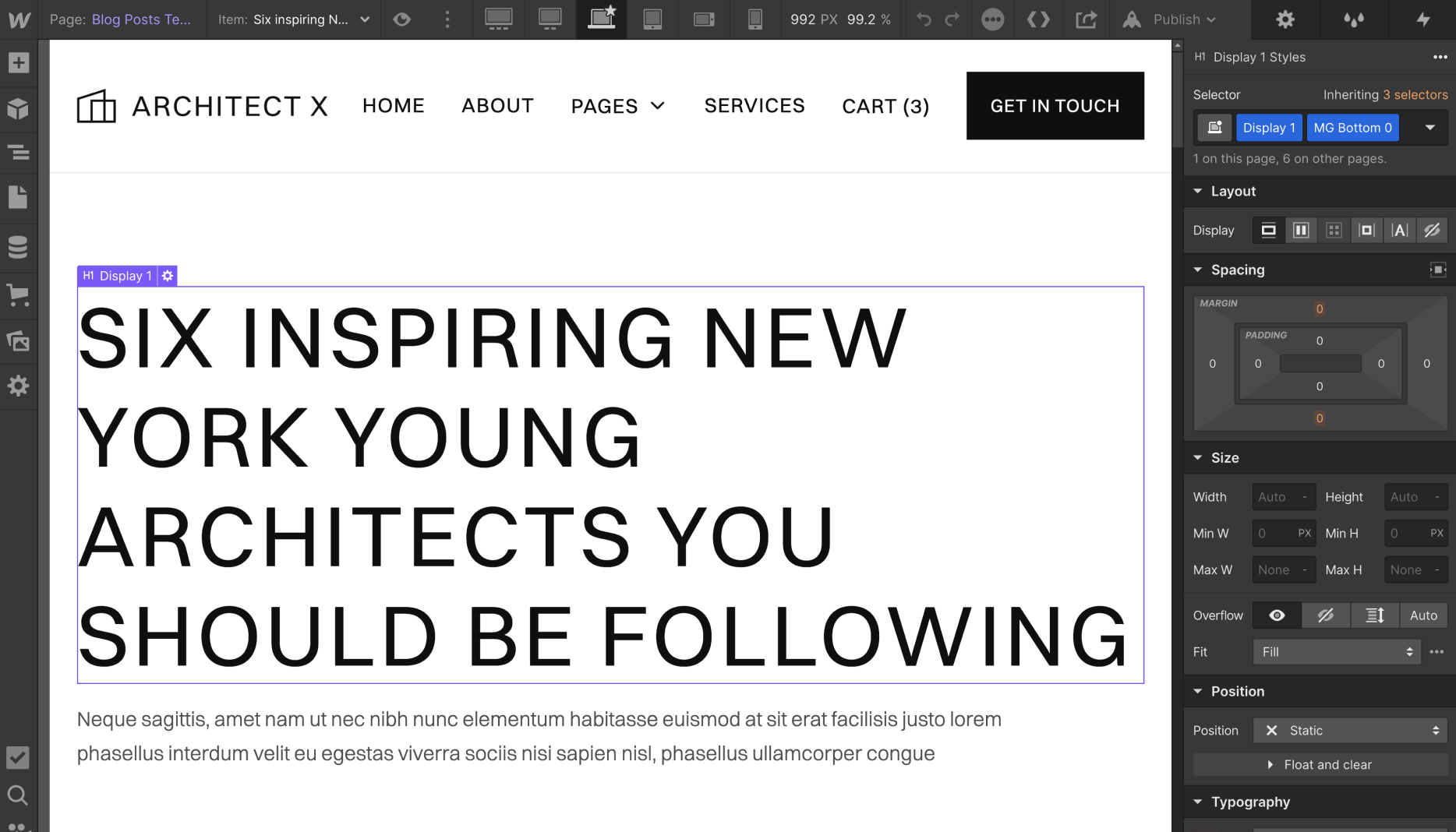Screen dimensions: 1456x832
Task: Open the CMS Collections panel
Action: [19, 247]
